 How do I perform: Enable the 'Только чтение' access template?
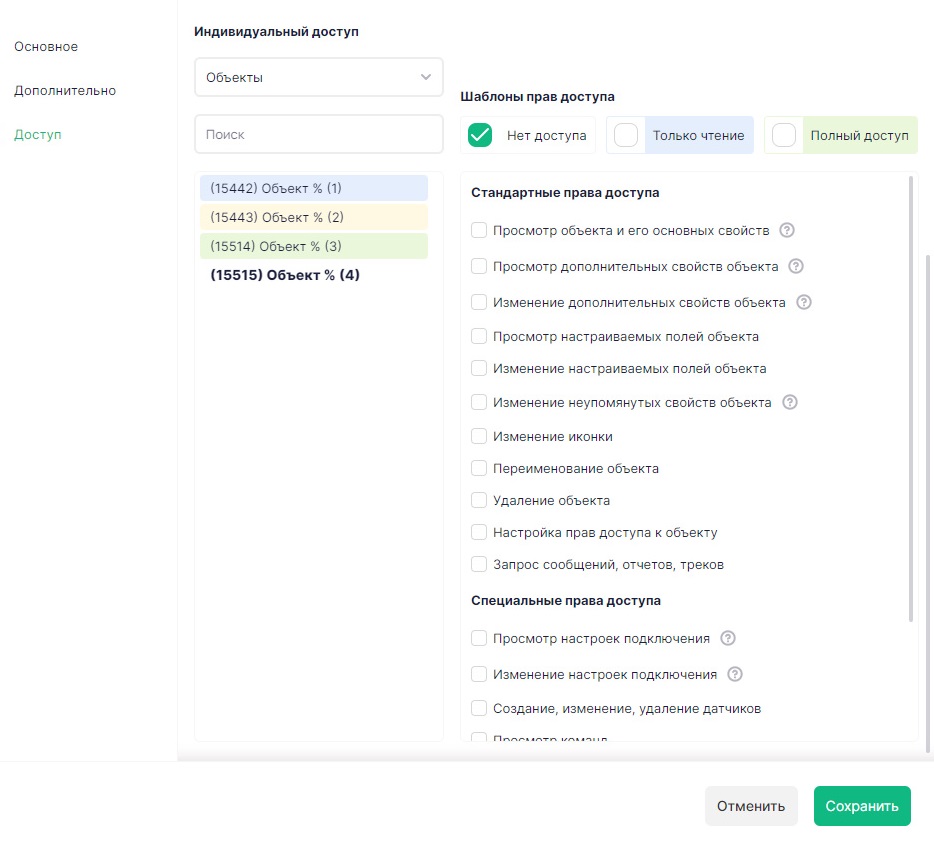[626, 135]
